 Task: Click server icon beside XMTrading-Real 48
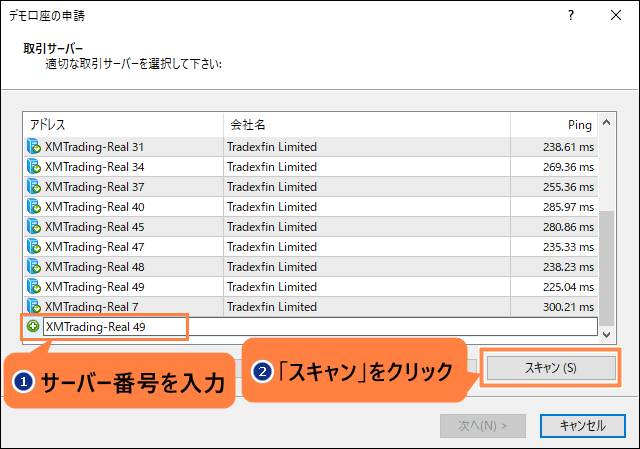33,267
